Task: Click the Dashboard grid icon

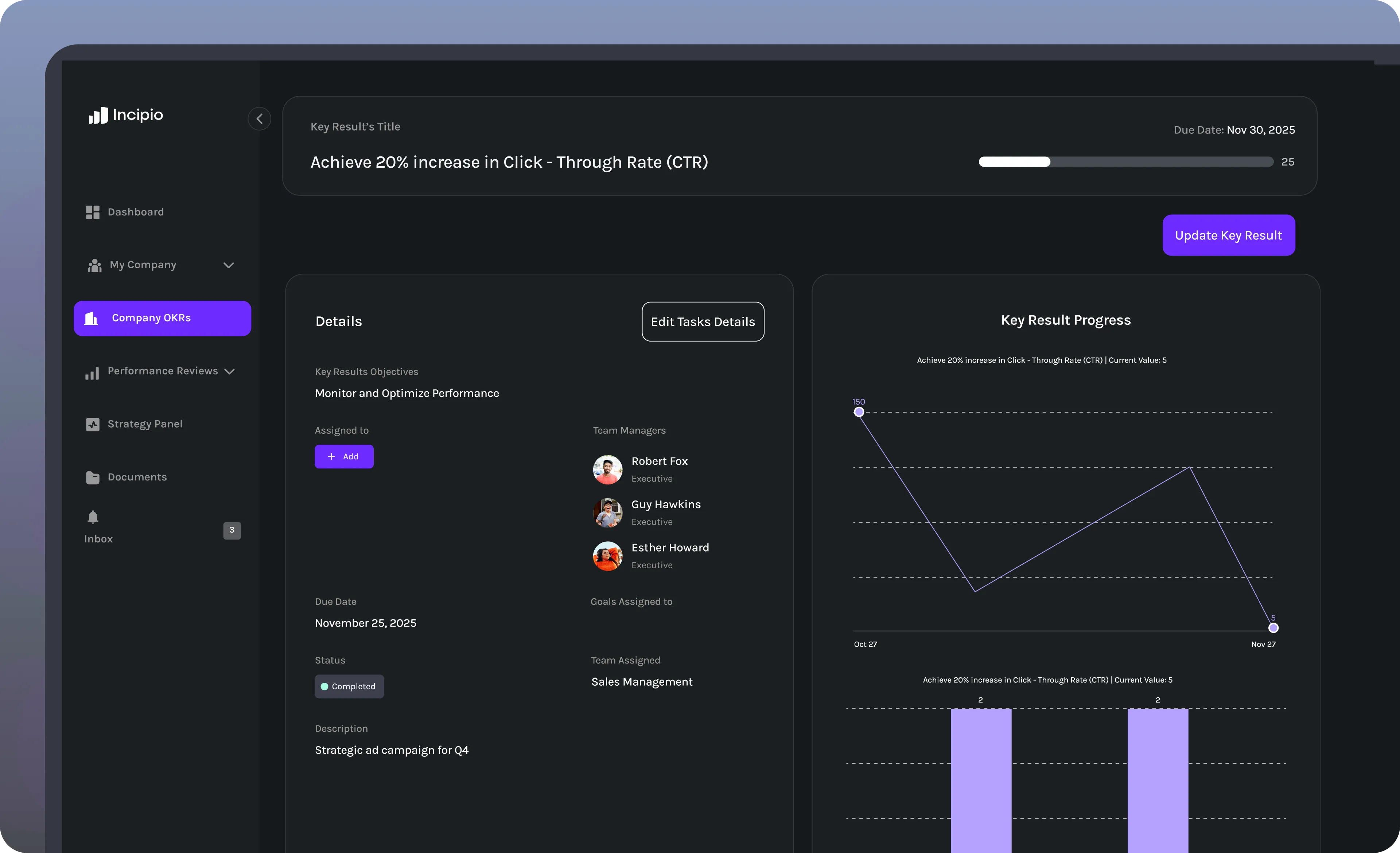Action: 93,213
